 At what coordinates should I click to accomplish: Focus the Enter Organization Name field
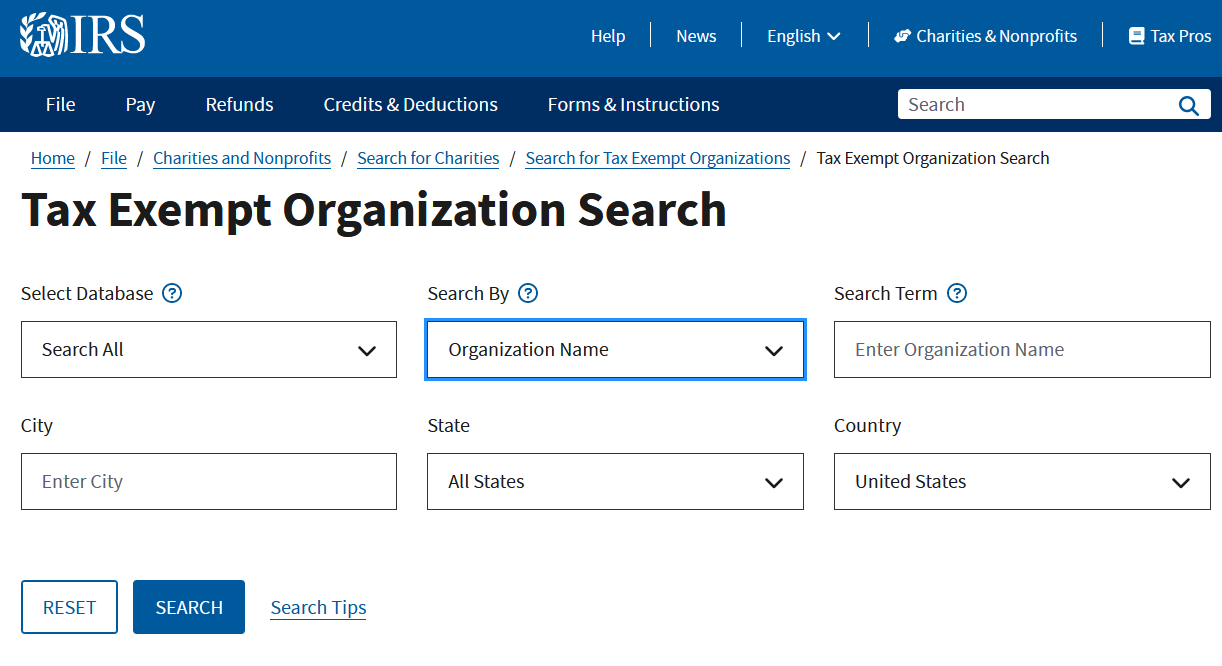[1022, 350]
